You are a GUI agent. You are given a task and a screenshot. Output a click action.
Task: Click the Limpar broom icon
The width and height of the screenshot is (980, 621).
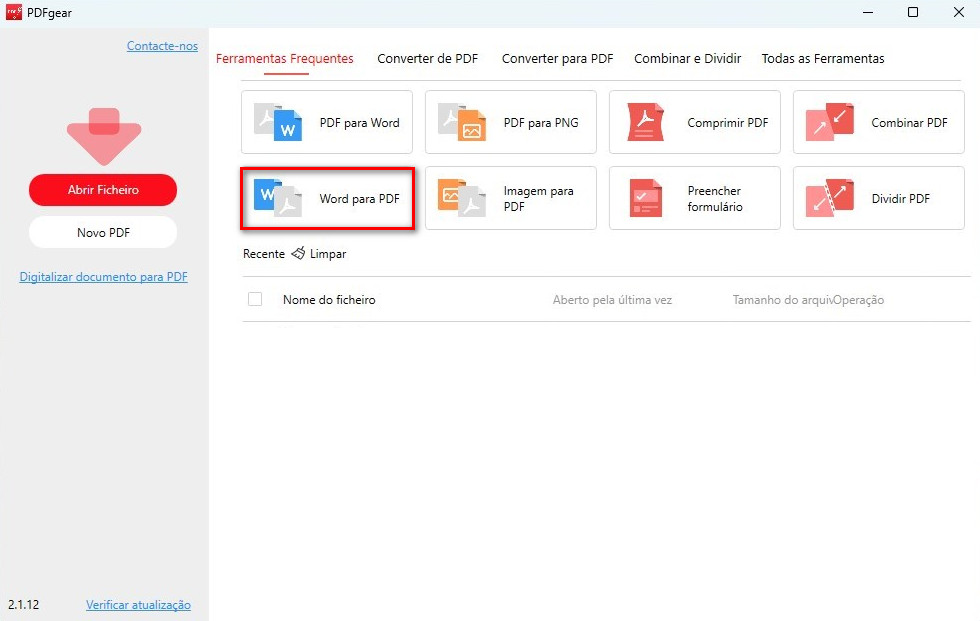[x=297, y=254]
